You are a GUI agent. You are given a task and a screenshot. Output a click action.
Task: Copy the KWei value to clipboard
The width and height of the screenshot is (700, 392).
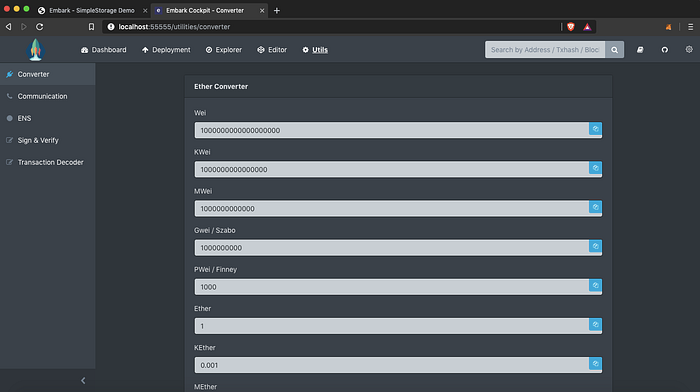595,168
